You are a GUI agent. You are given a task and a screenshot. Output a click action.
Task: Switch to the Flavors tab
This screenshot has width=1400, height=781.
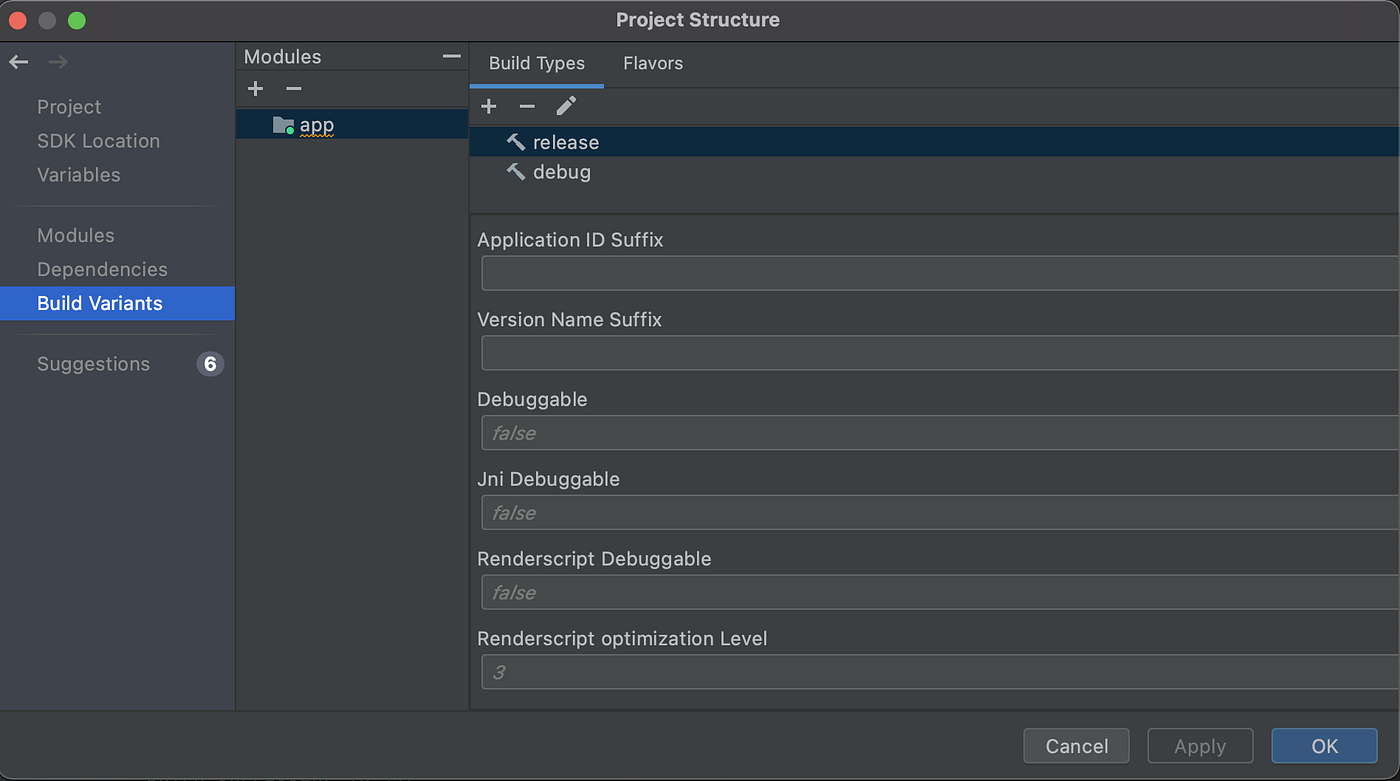pyautogui.click(x=652, y=63)
